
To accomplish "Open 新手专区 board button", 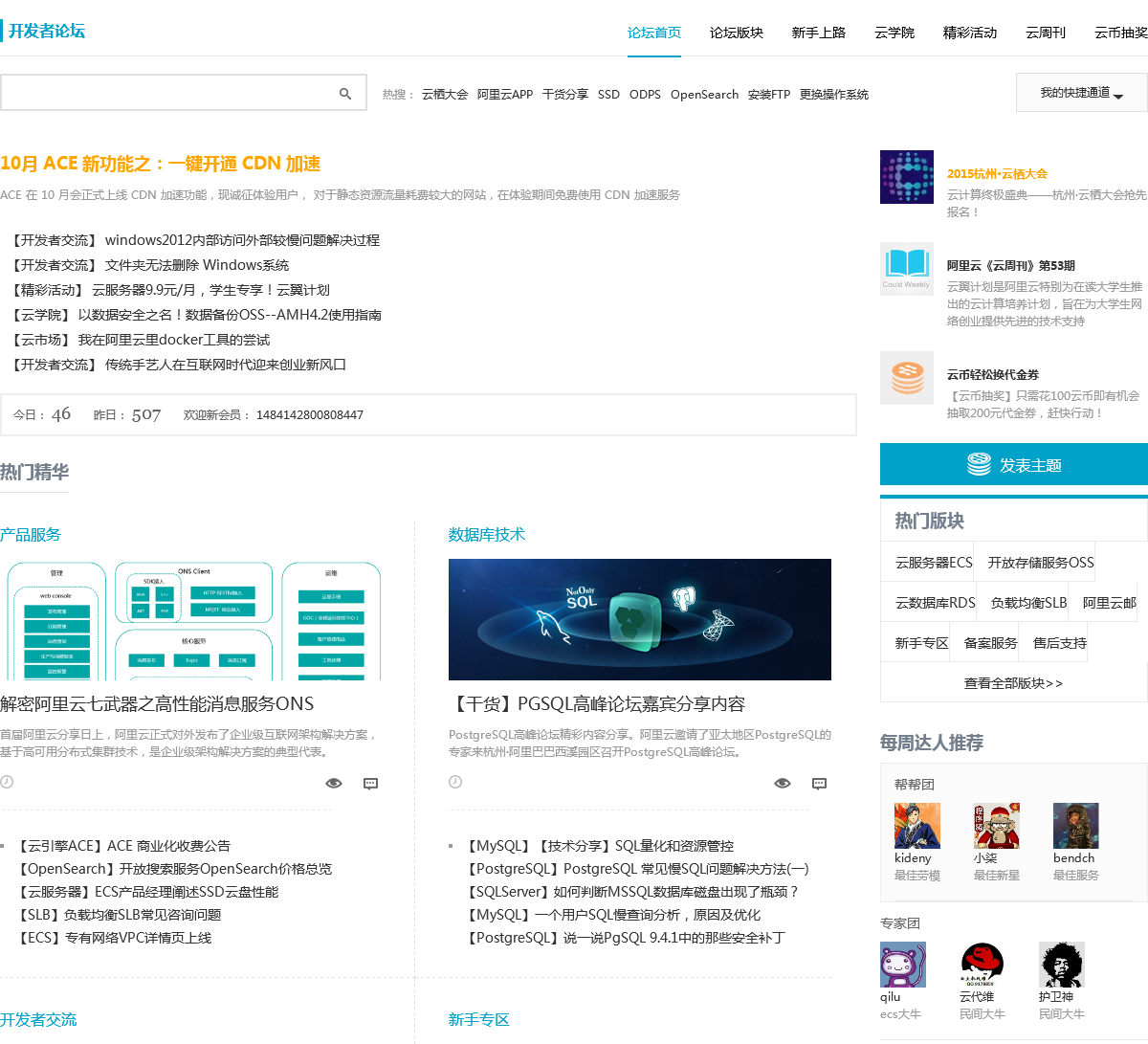I will (922, 643).
